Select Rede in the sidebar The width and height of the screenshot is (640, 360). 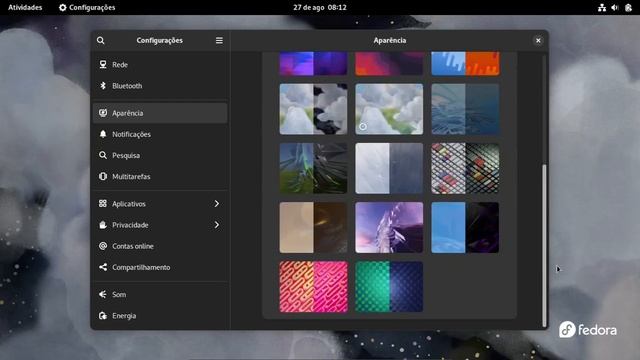160,64
